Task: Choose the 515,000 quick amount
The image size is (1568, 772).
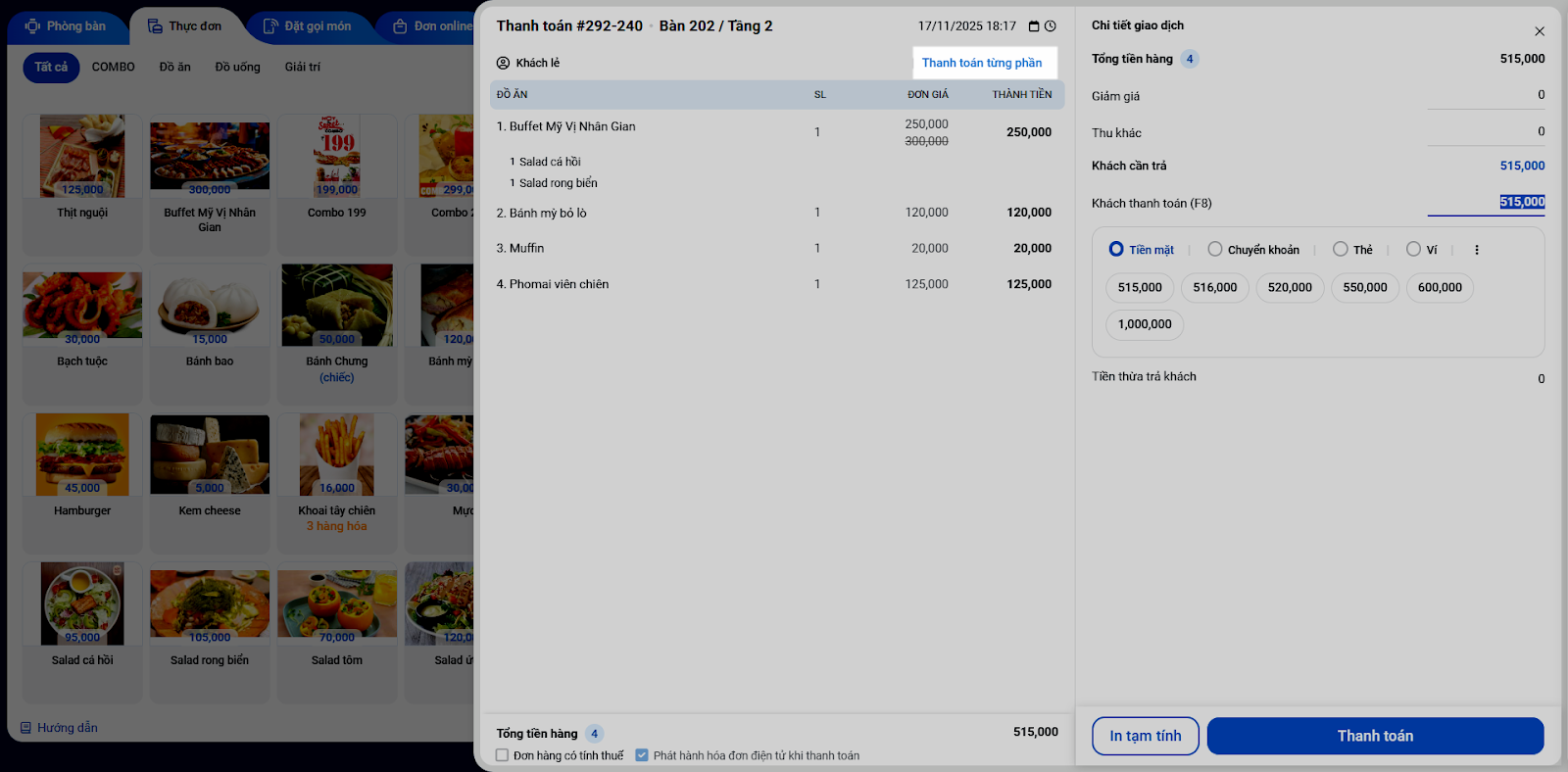Action: click(x=1140, y=288)
